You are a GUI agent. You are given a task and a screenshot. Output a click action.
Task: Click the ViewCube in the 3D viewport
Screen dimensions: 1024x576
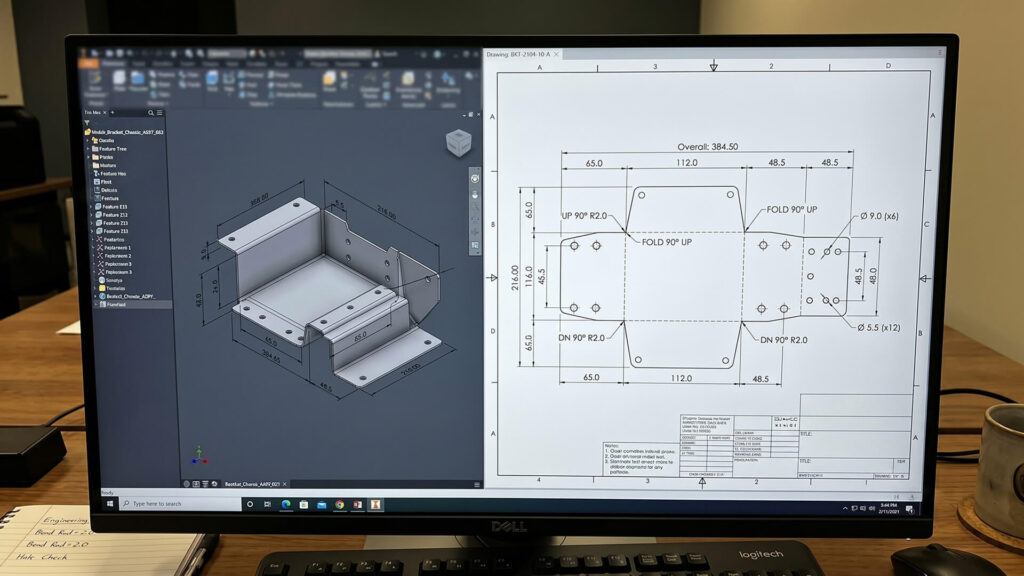click(458, 142)
